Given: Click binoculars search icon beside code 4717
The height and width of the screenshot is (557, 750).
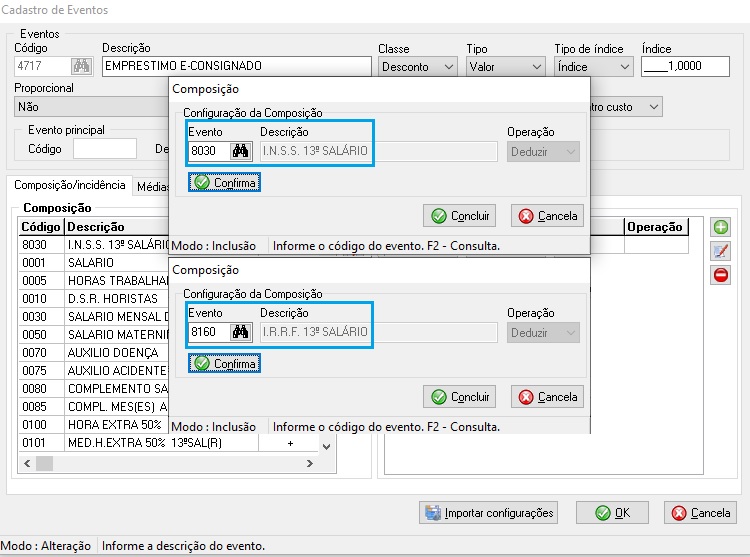Looking at the screenshot, I should click(x=81, y=67).
